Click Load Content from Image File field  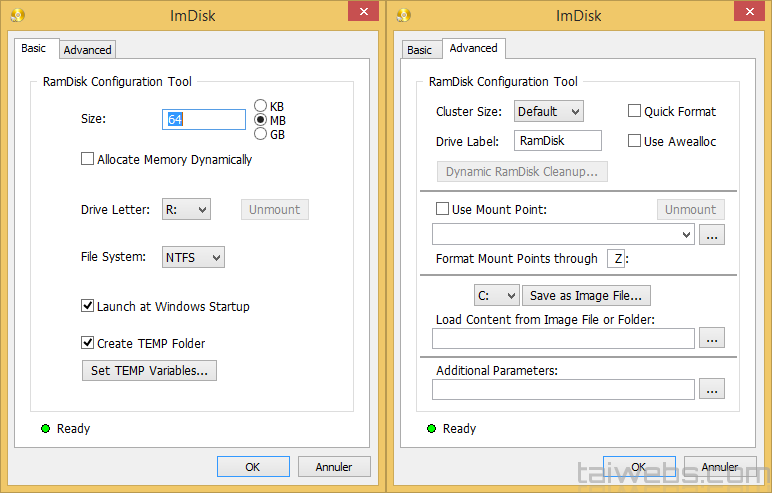tap(563, 338)
